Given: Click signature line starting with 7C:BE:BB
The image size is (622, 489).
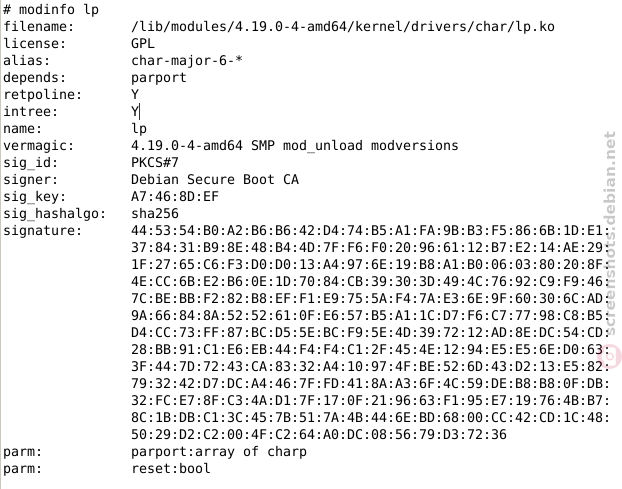Looking at the screenshot, I should [371, 299].
